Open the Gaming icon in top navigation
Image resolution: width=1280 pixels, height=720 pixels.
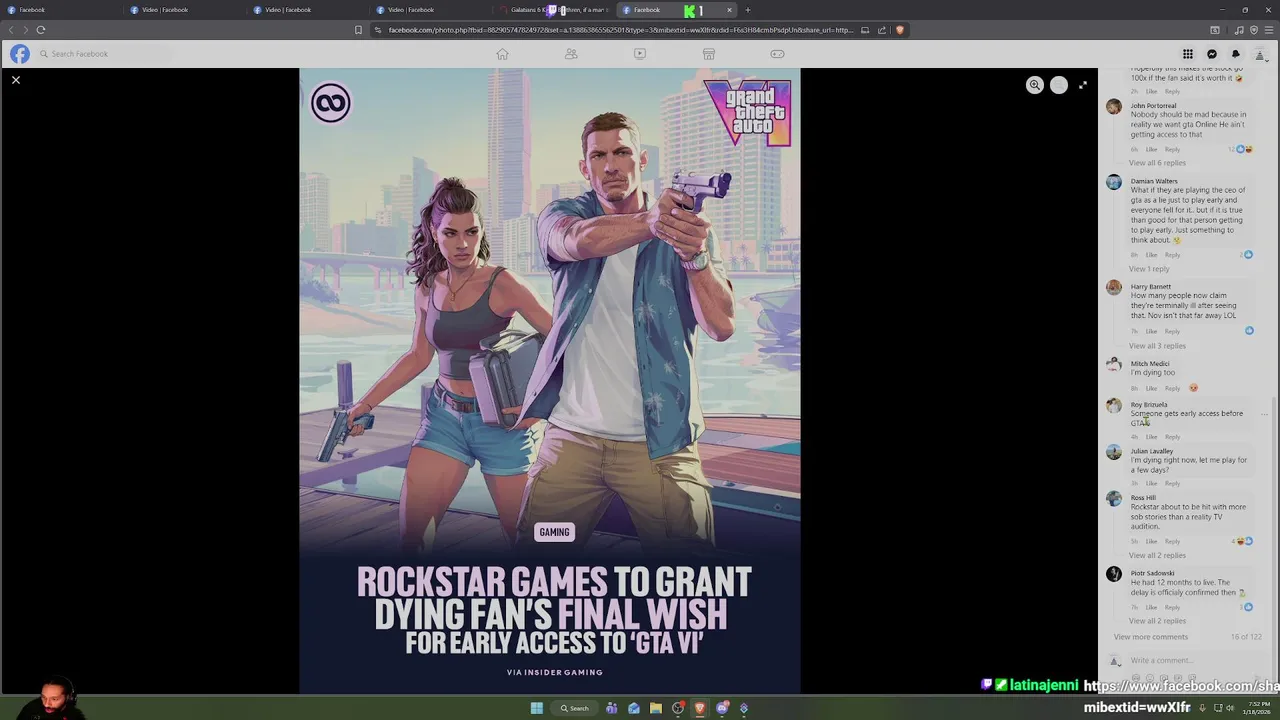click(x=777, y=54)
